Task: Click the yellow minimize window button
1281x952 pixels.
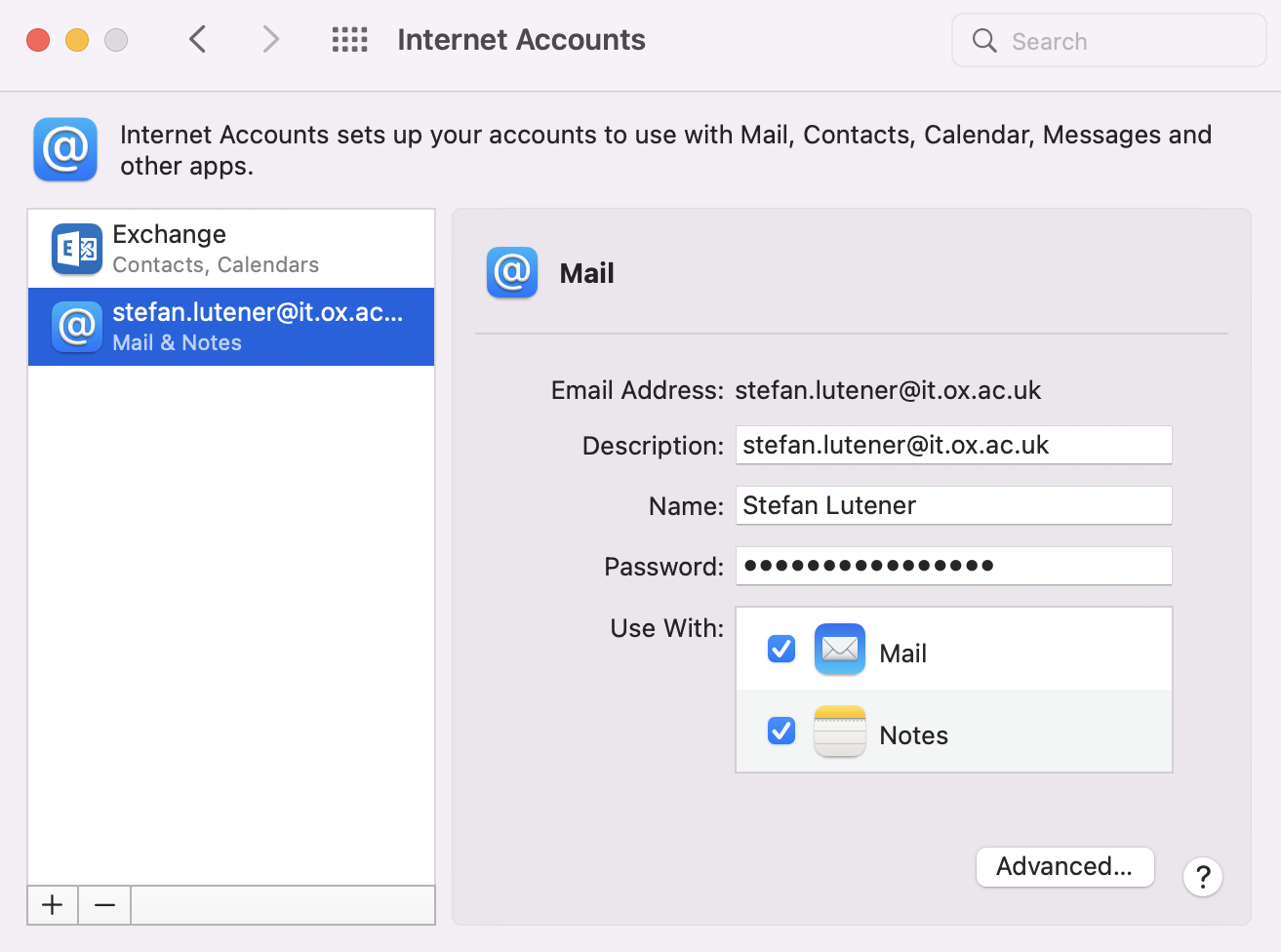Action: pos(77,40)
